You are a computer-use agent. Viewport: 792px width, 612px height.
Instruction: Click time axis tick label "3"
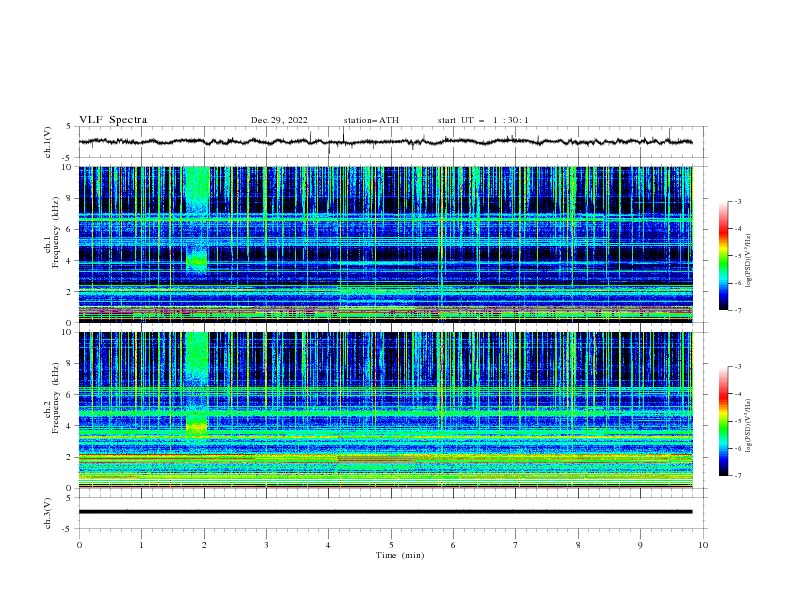266,545
